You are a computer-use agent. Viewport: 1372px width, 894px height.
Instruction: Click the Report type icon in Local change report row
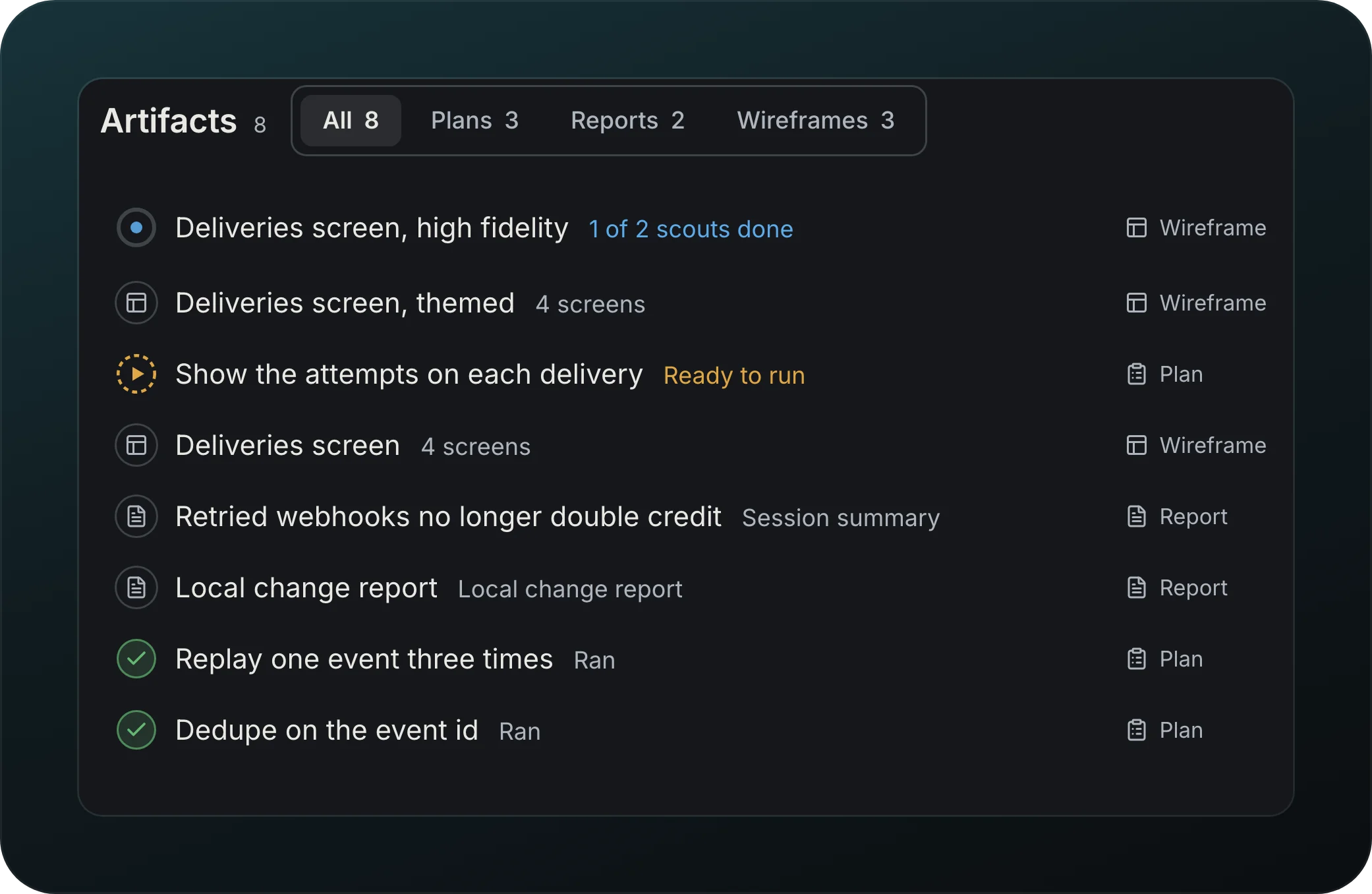click(1137, 587)
